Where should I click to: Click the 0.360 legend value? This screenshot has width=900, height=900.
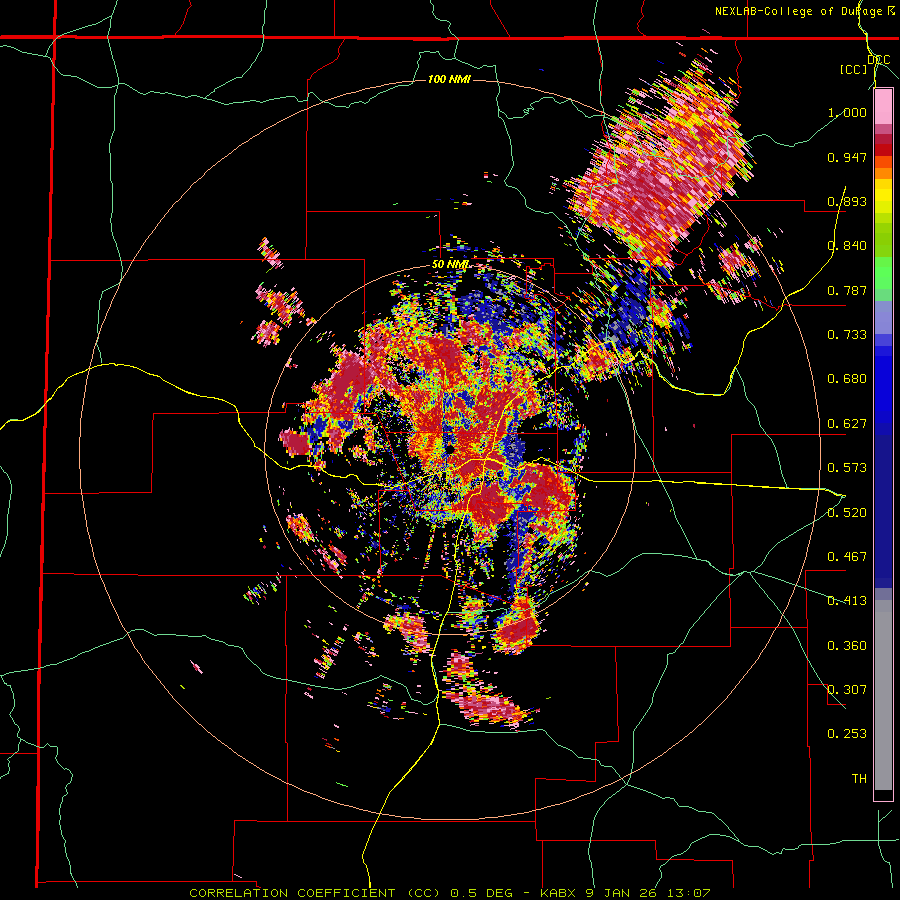coord(847,646)
